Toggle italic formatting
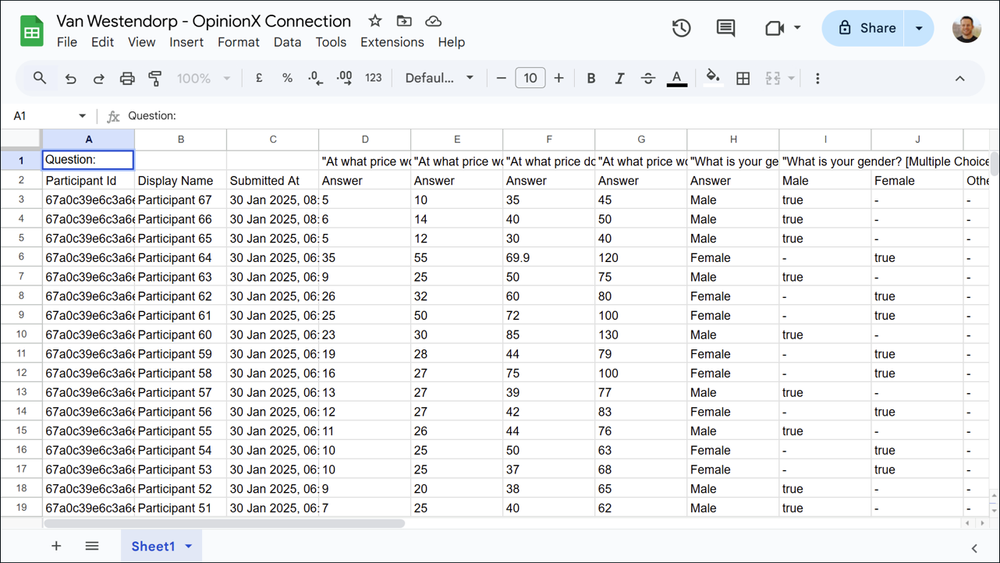 [x=619, y=78]
